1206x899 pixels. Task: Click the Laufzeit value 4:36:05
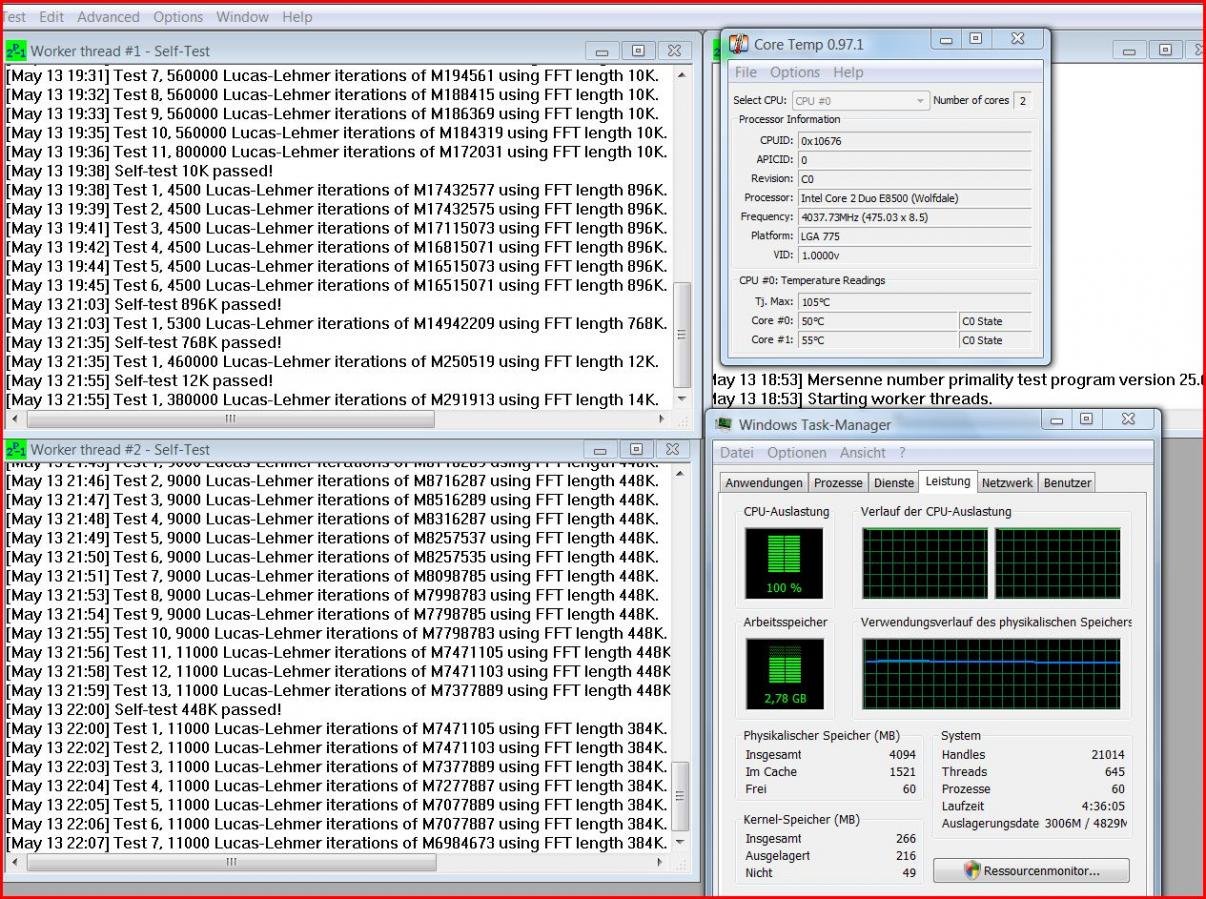tap(1101, 805)
